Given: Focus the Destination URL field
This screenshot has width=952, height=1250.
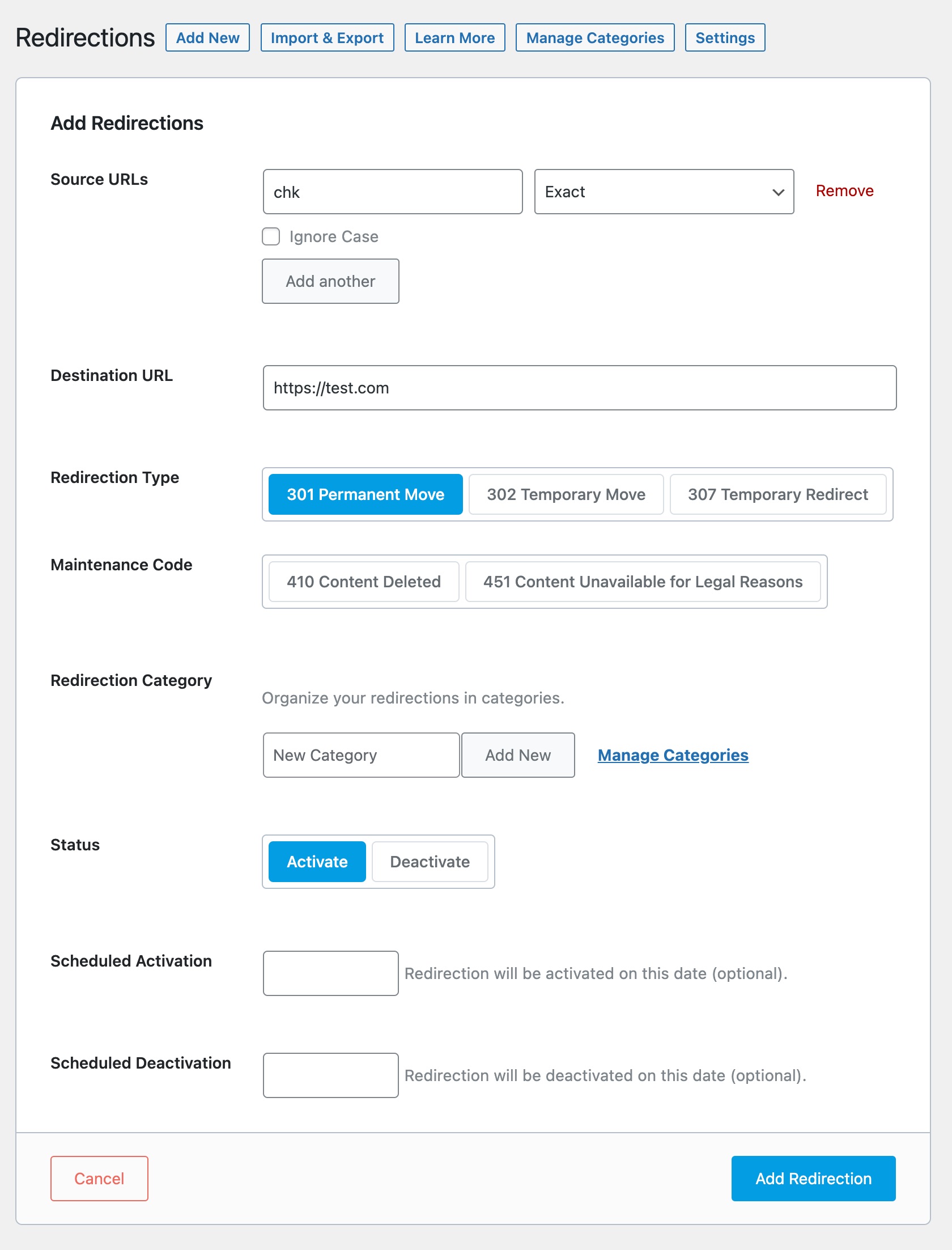Looking at the screenshot, I should pyautogui.click(x=580, y=388).
